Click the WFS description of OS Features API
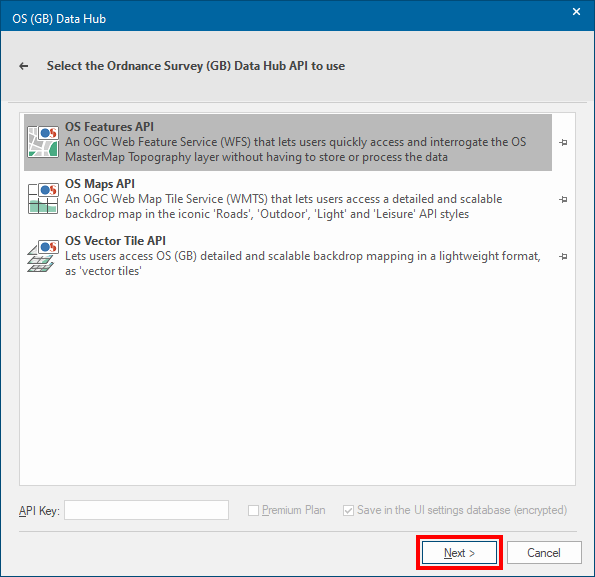 tap(295, 149)
